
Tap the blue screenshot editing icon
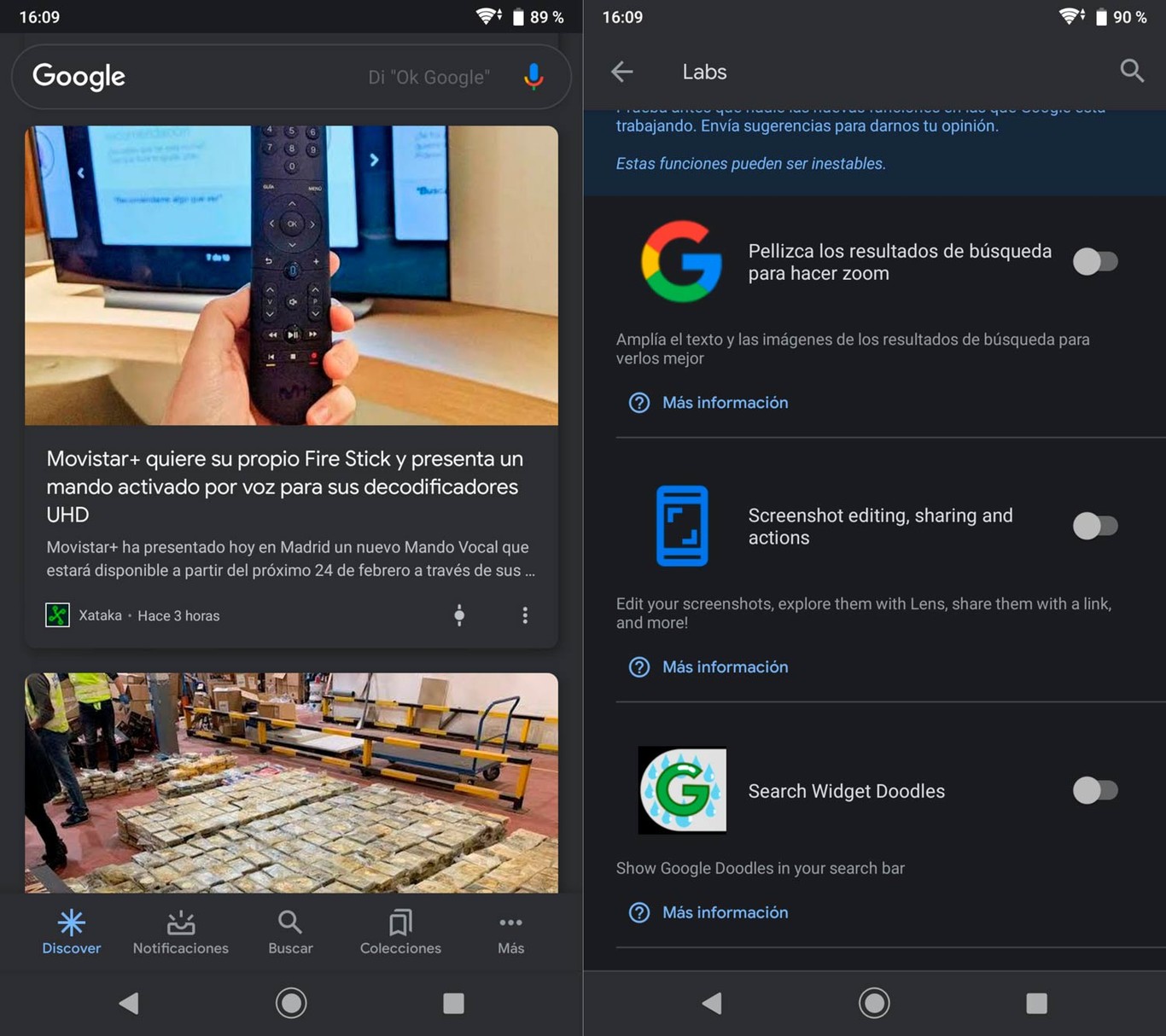pos(682,526)
